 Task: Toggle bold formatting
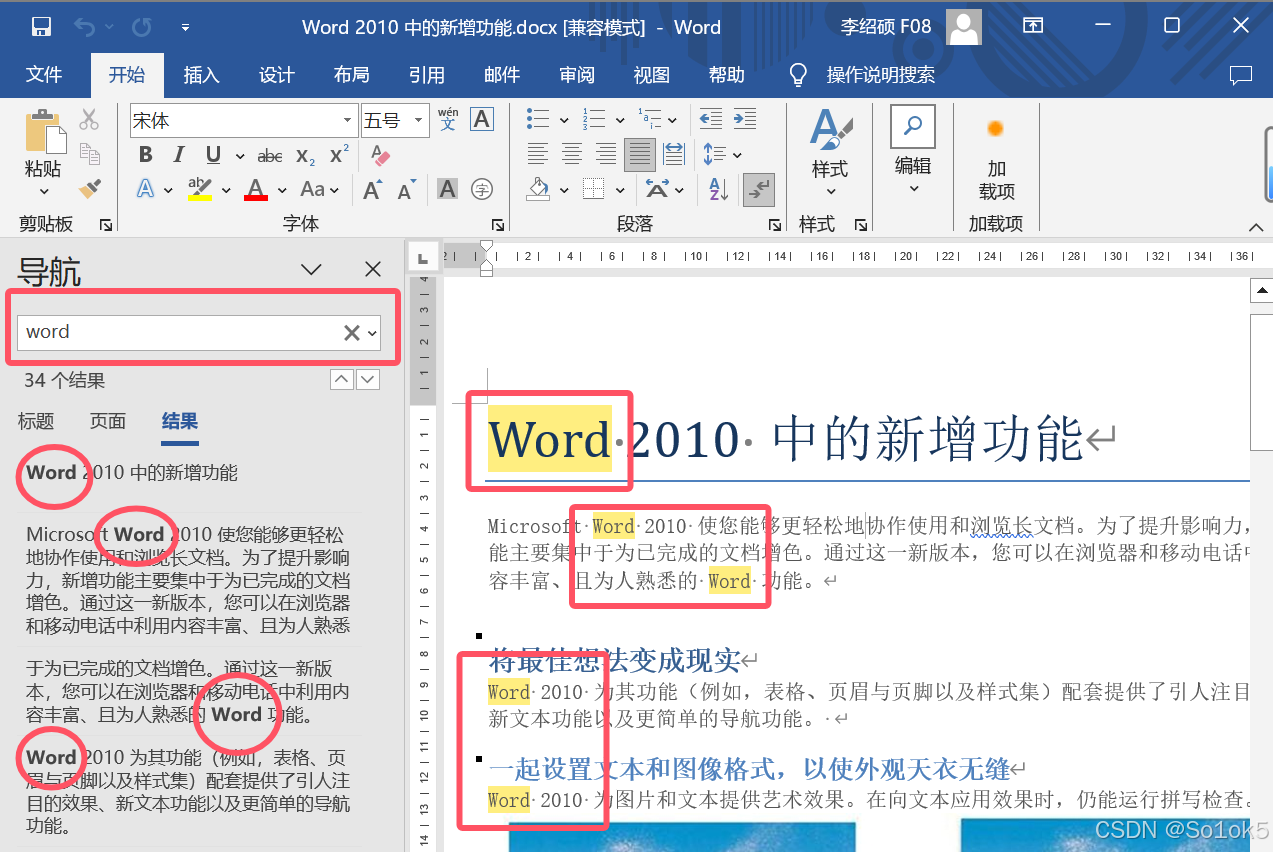[146, 155]
